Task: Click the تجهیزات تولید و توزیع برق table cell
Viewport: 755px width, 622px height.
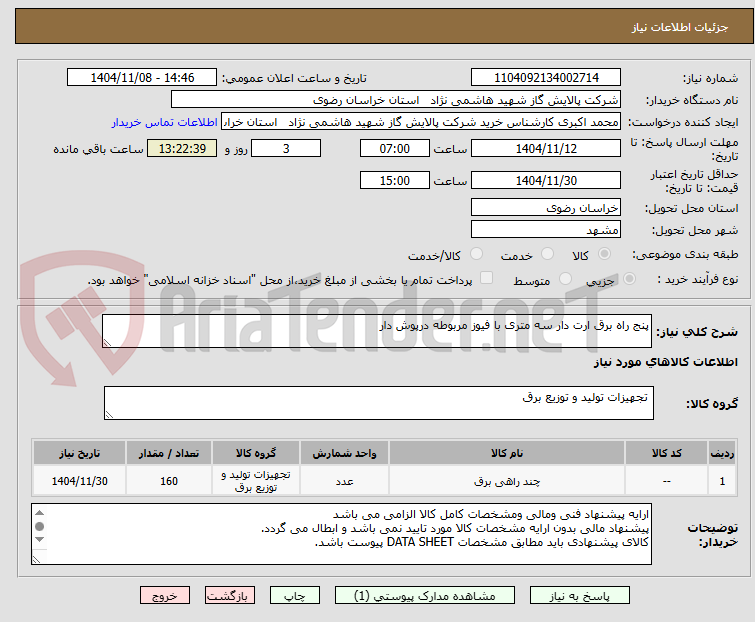Action: pyautogui.click(x=256, y=481)
